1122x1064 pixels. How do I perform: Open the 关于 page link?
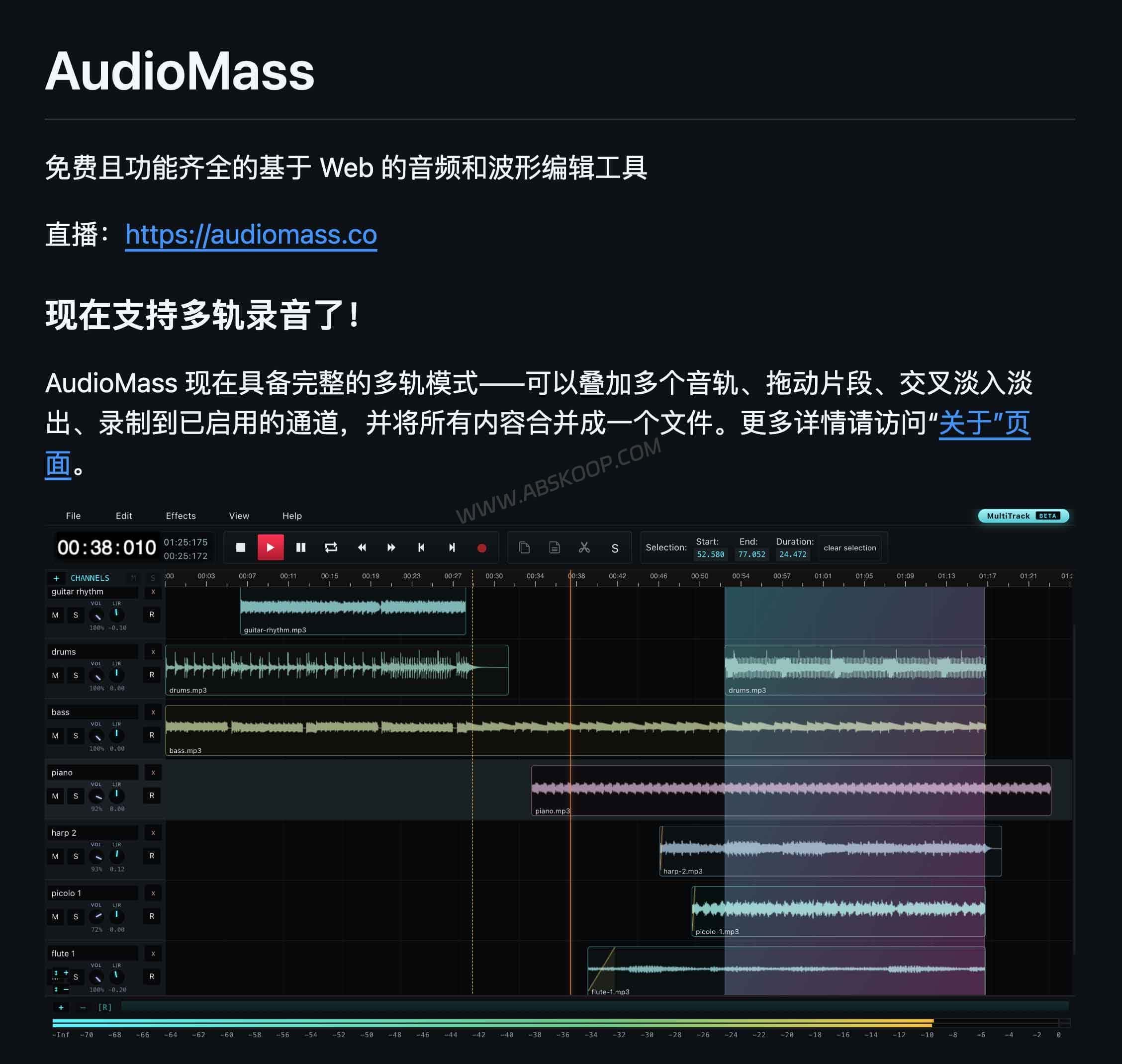coord(985,423)
